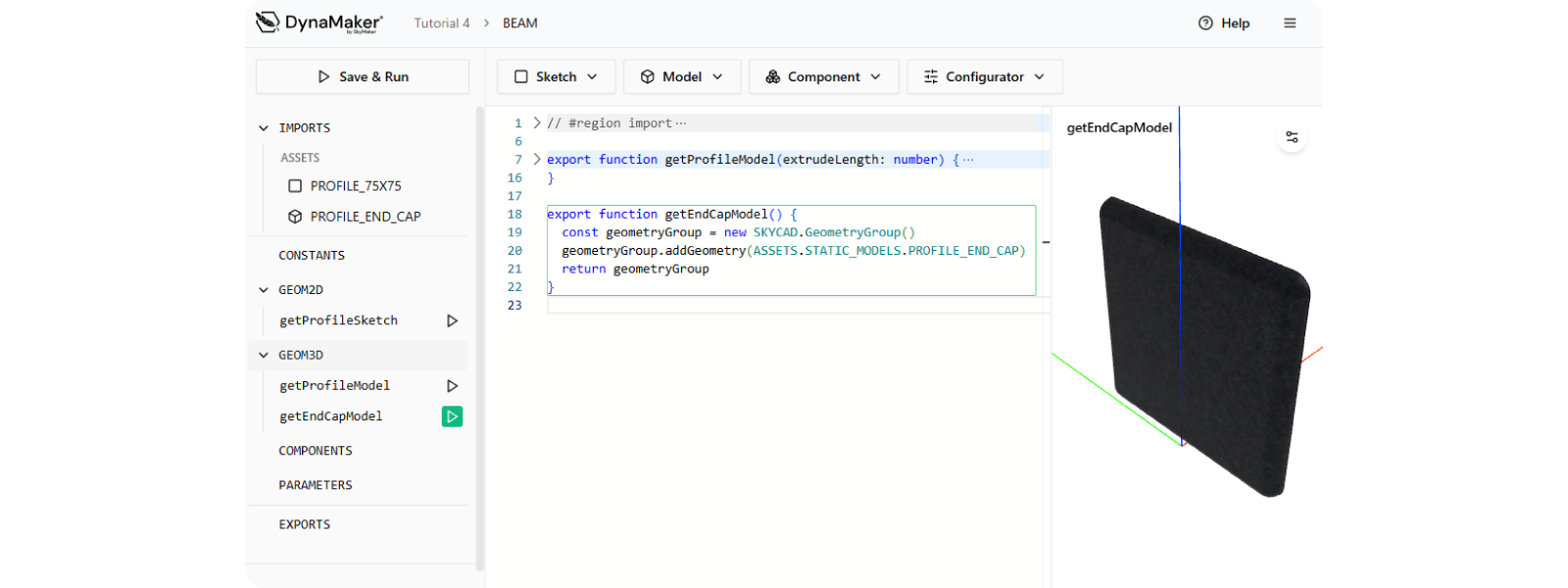Viewport: 1568px width, 588px height.
Task: Collapse the IMPORTS section
Action: 264,128
